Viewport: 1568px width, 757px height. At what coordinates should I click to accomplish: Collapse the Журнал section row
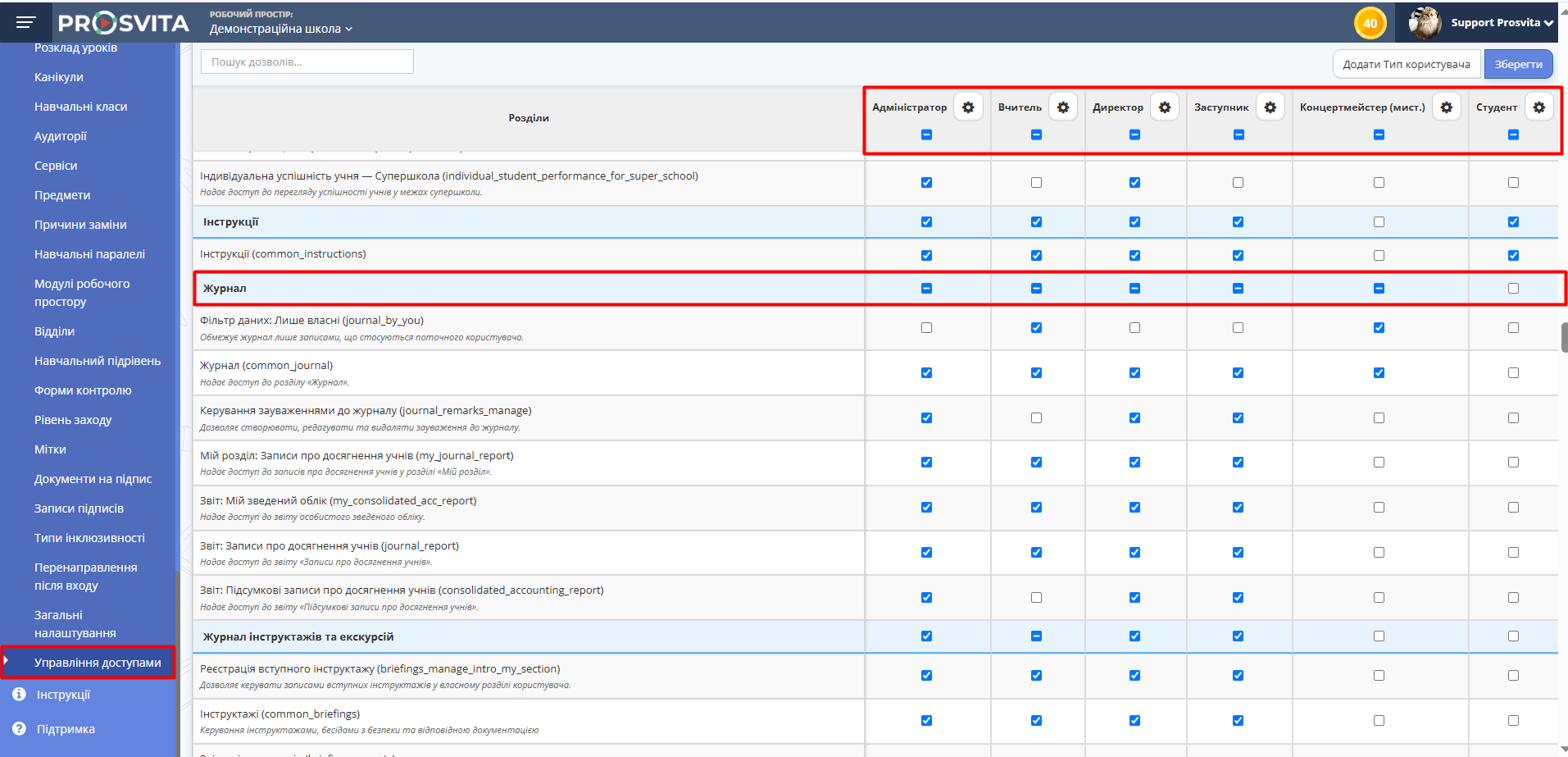528,289
